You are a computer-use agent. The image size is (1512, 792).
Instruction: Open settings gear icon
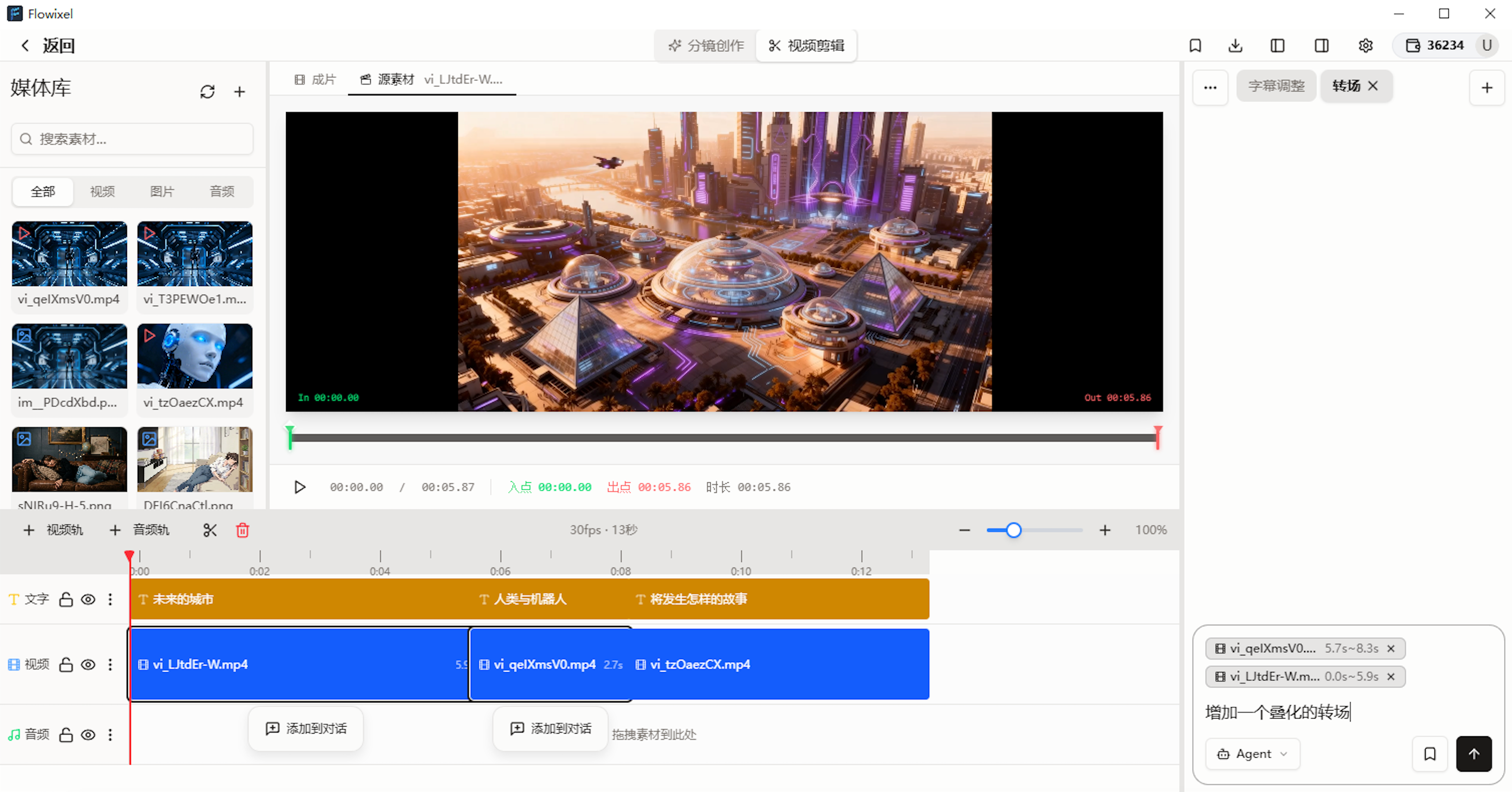point(1365,45)
